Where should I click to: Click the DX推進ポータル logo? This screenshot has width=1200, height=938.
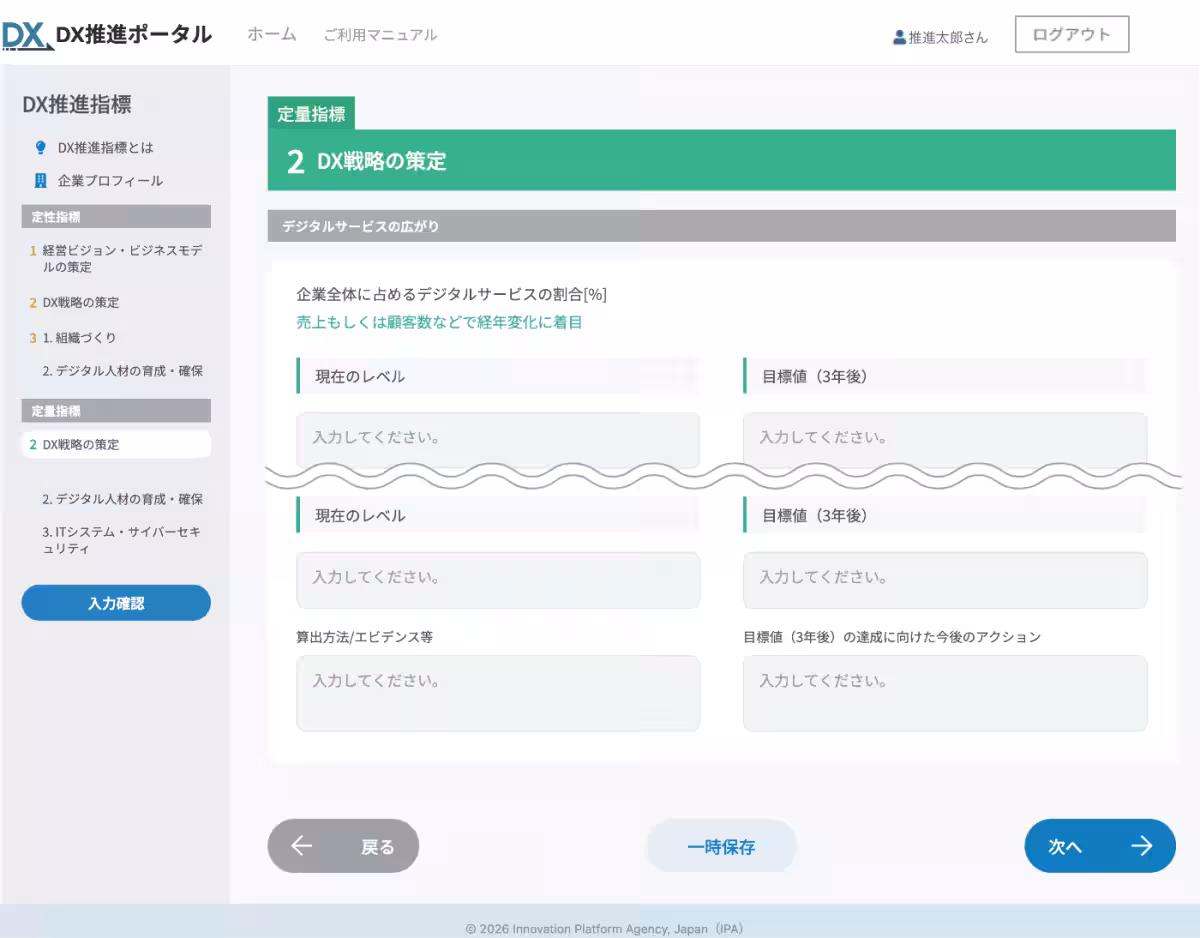coord(107,35)
